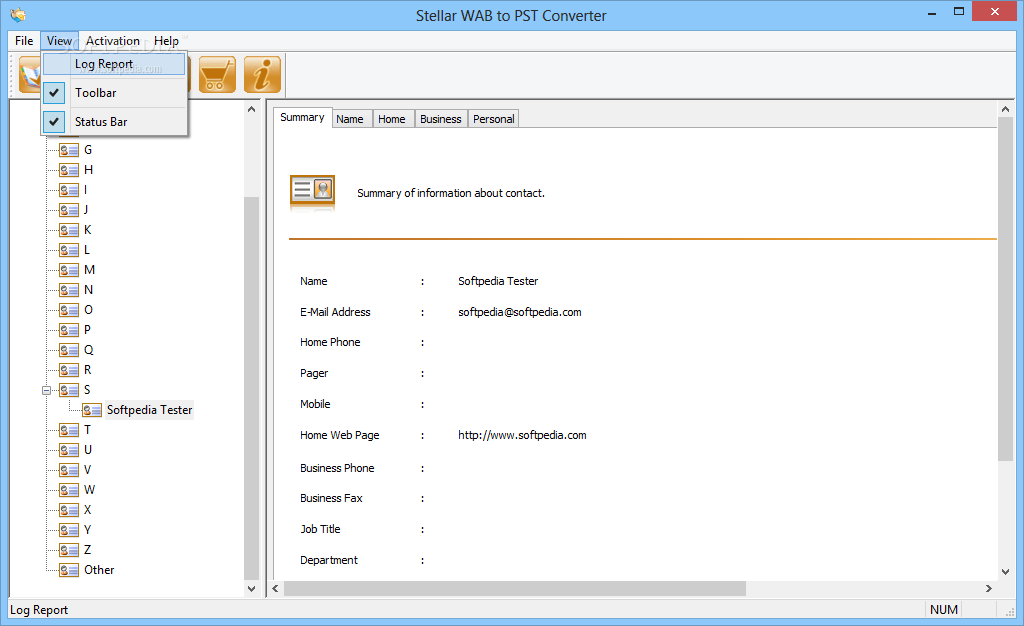This screenshot has width=1024, height=626.
Task: Select the Other group in the tree
Action: click(x=99, y=570)
